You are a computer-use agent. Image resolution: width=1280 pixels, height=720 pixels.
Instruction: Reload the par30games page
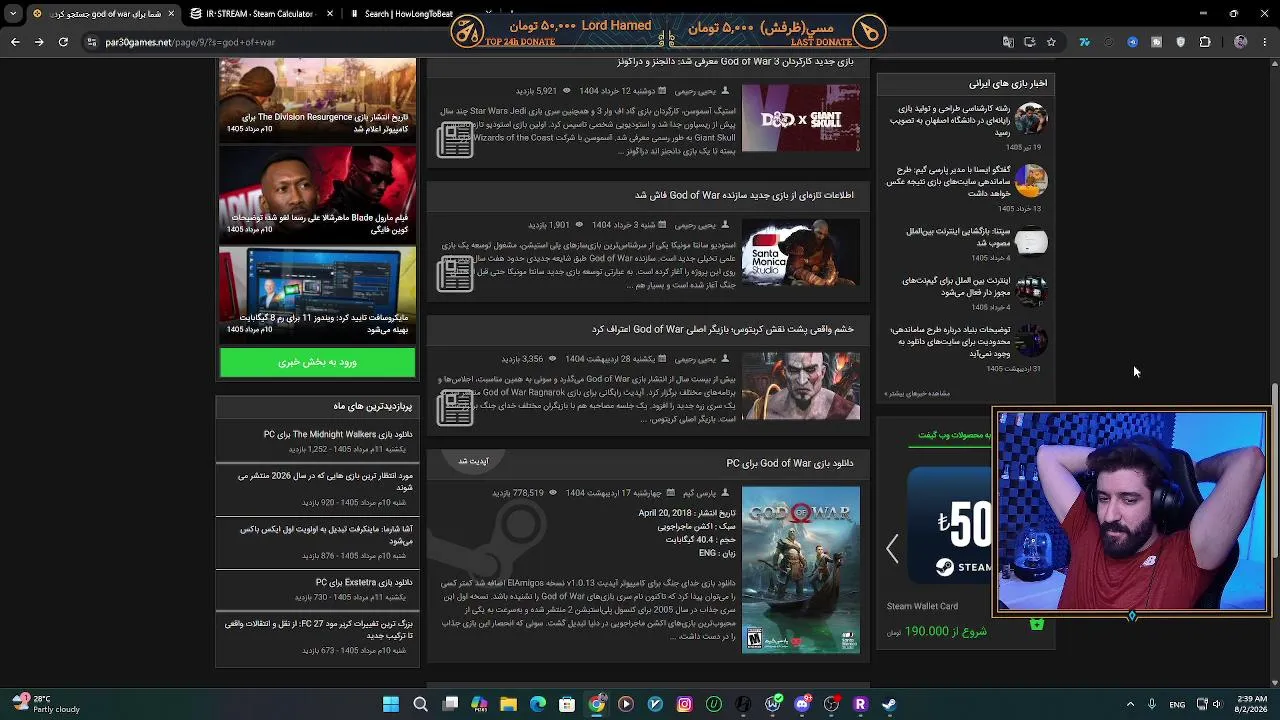click(63, 42)
